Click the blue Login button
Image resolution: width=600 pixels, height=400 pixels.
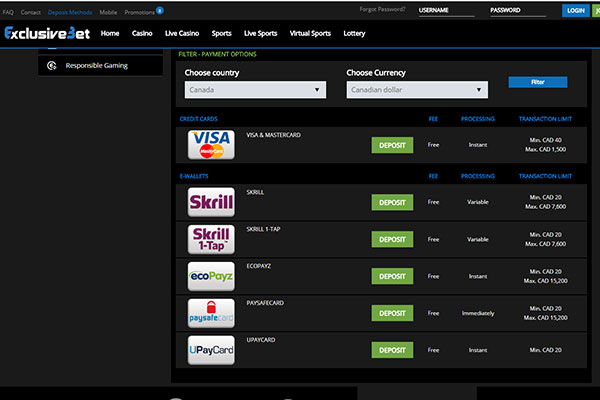coord(576,10)
